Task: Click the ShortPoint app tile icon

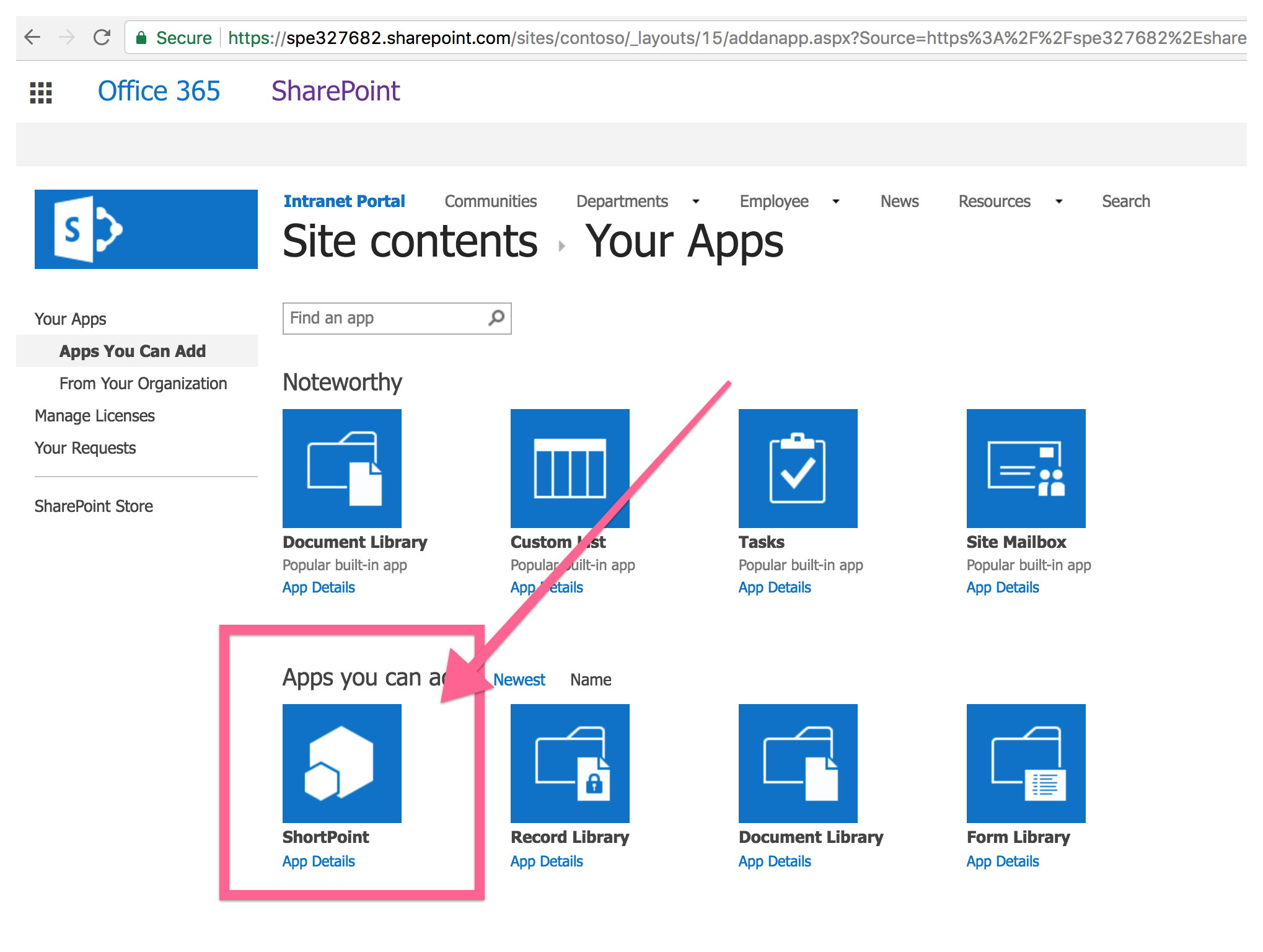Action: click(341, 763)
